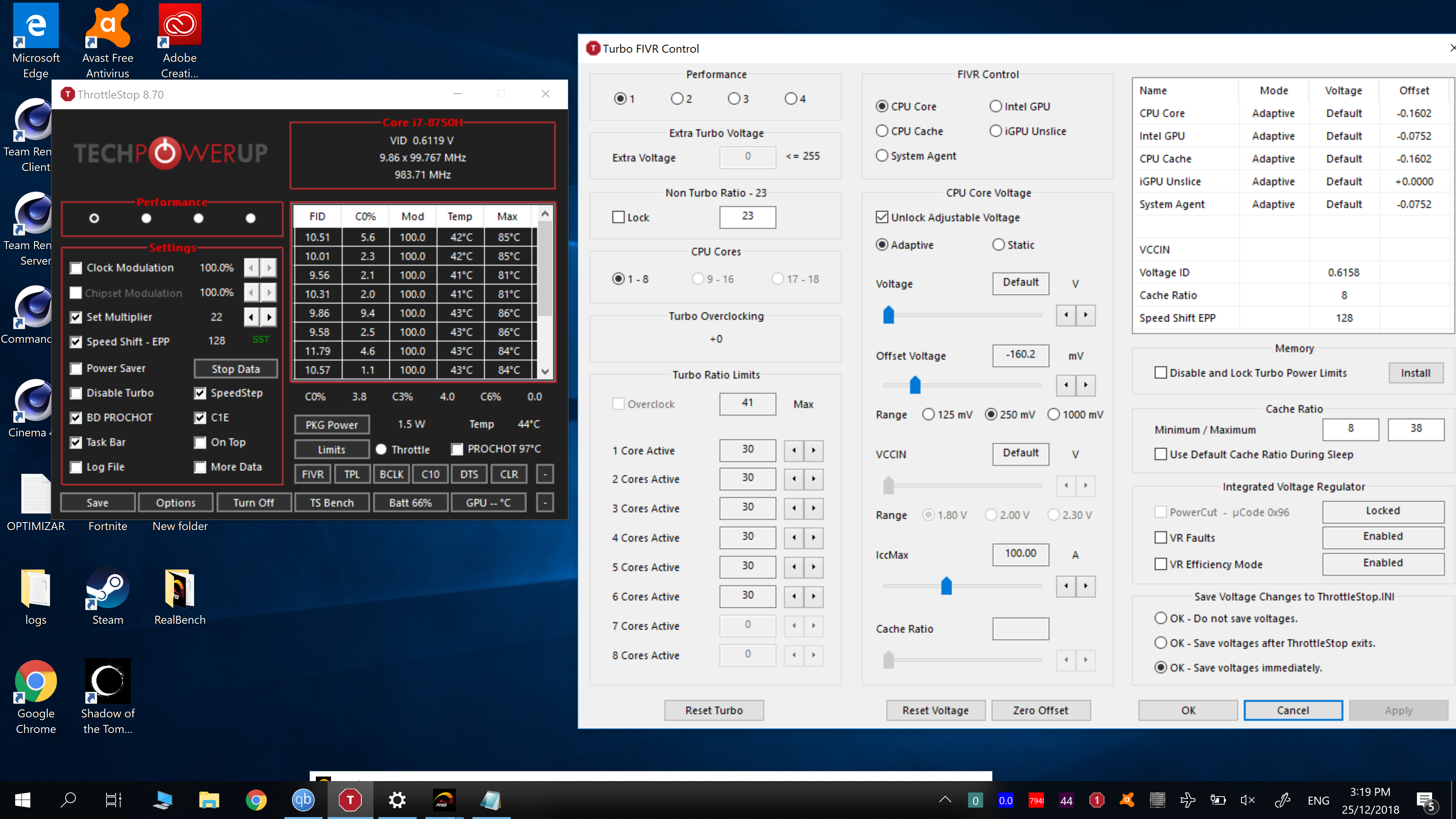Decrease IccMax with left arrow
This screenshot has width=1456, height=819.
[x=1066, y=586]
